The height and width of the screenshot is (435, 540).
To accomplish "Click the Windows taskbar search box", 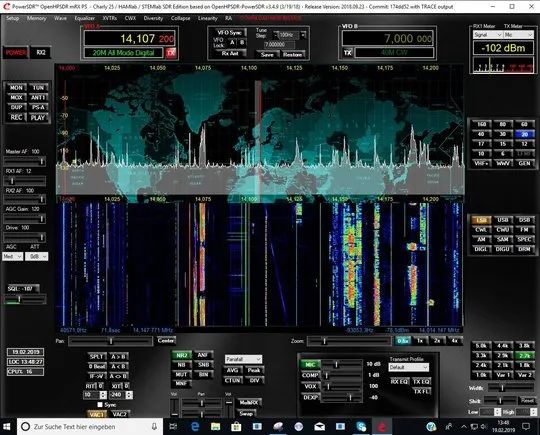I will (x=90, y=427).
